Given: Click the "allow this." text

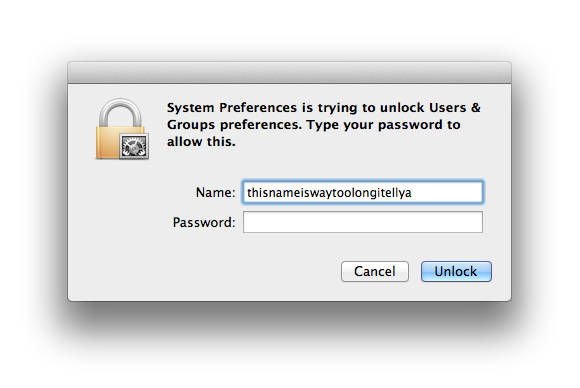Looking at the screenshot, I should point(201,142).
